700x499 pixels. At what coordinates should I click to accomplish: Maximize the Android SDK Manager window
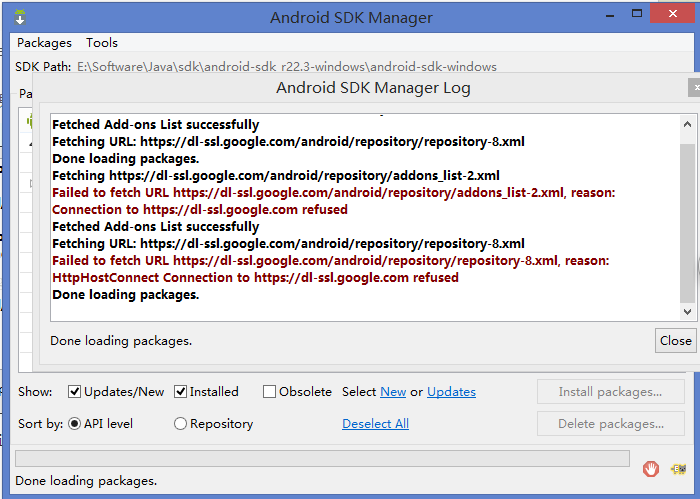click(x=637, y=14)
